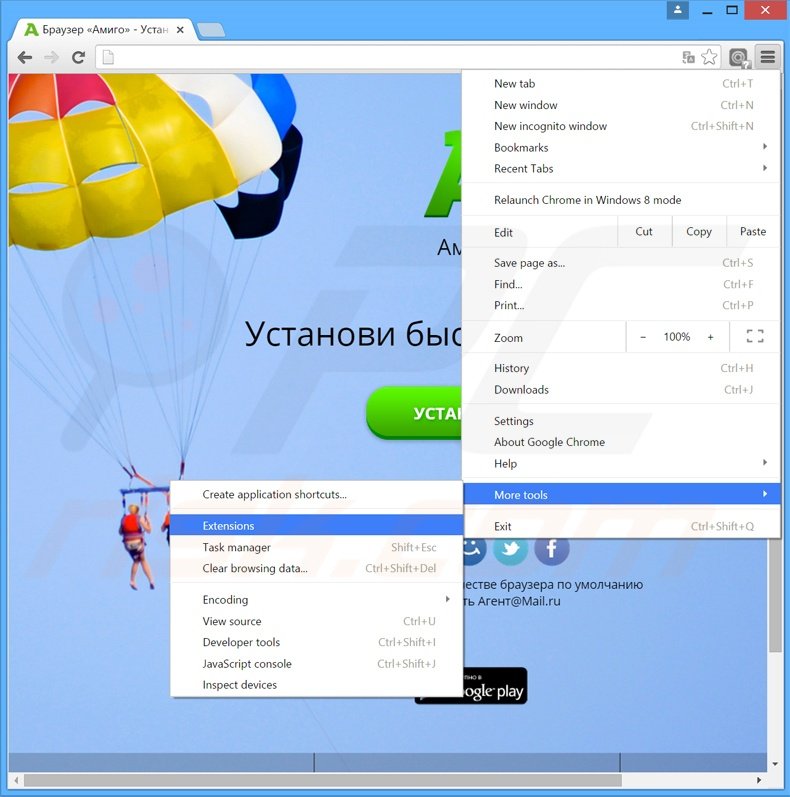This screenshot has height=797, width=790.
Task: Reload the page with refresh icon
Action: [x=78, y=57]
